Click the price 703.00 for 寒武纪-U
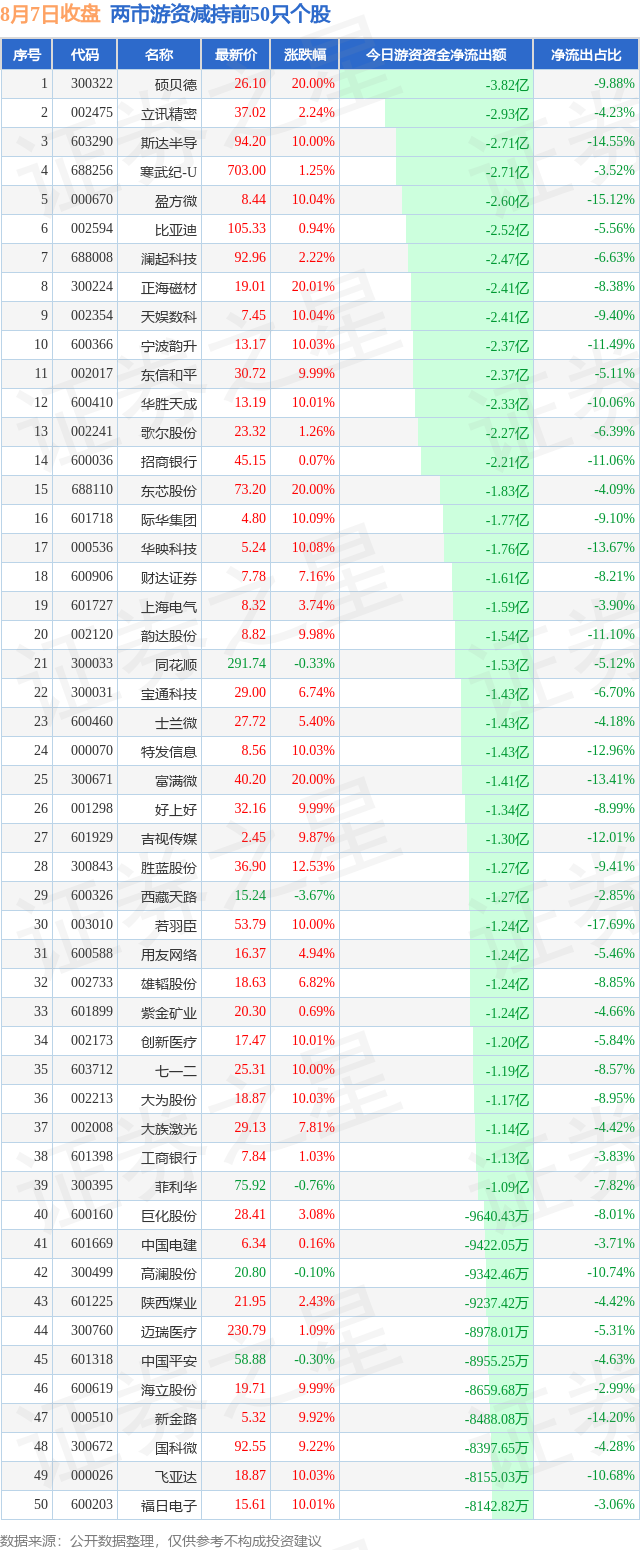This screenshot has height=1550, width=640. [x=247, y=171]
